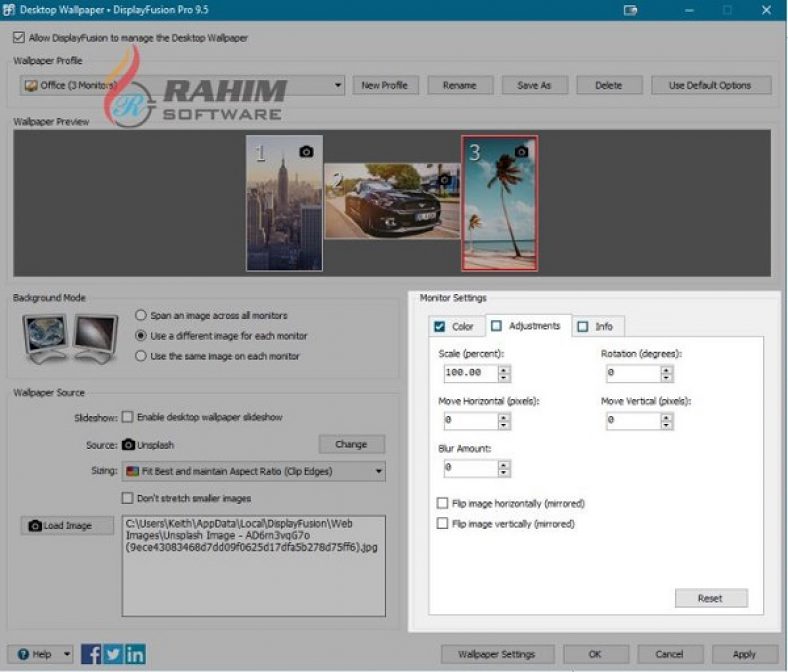Image resolution: width=788 pixels, height=672 pixels.
Task: Click the Load Image camera button
Action: pyautogui.click(x=67, y=526)
